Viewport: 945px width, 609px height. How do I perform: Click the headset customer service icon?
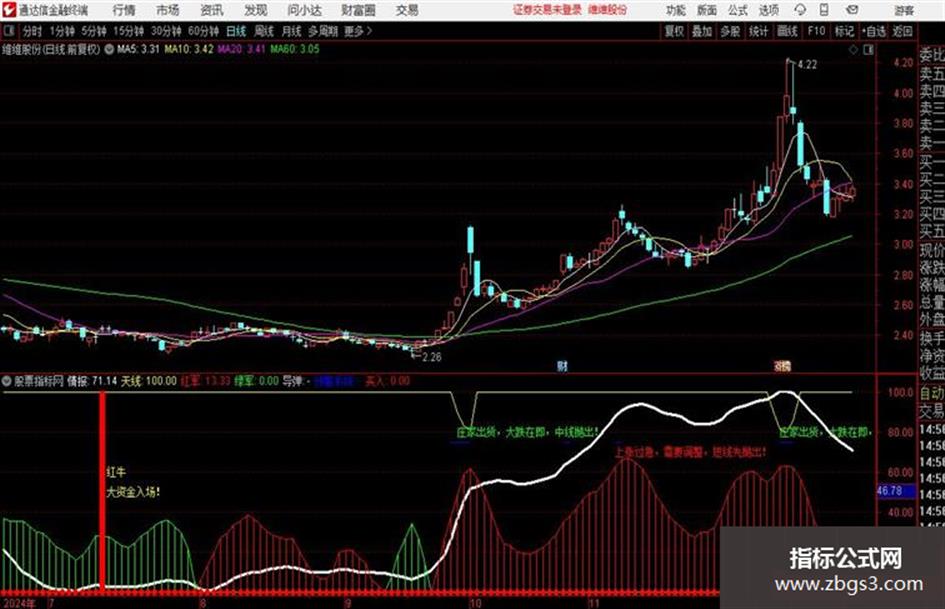click(x=800, y=10)
